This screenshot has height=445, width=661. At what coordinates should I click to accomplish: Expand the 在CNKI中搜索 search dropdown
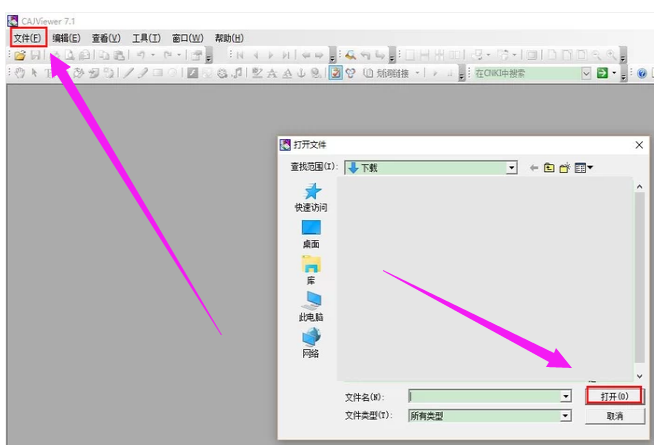[x=586, y=73]
